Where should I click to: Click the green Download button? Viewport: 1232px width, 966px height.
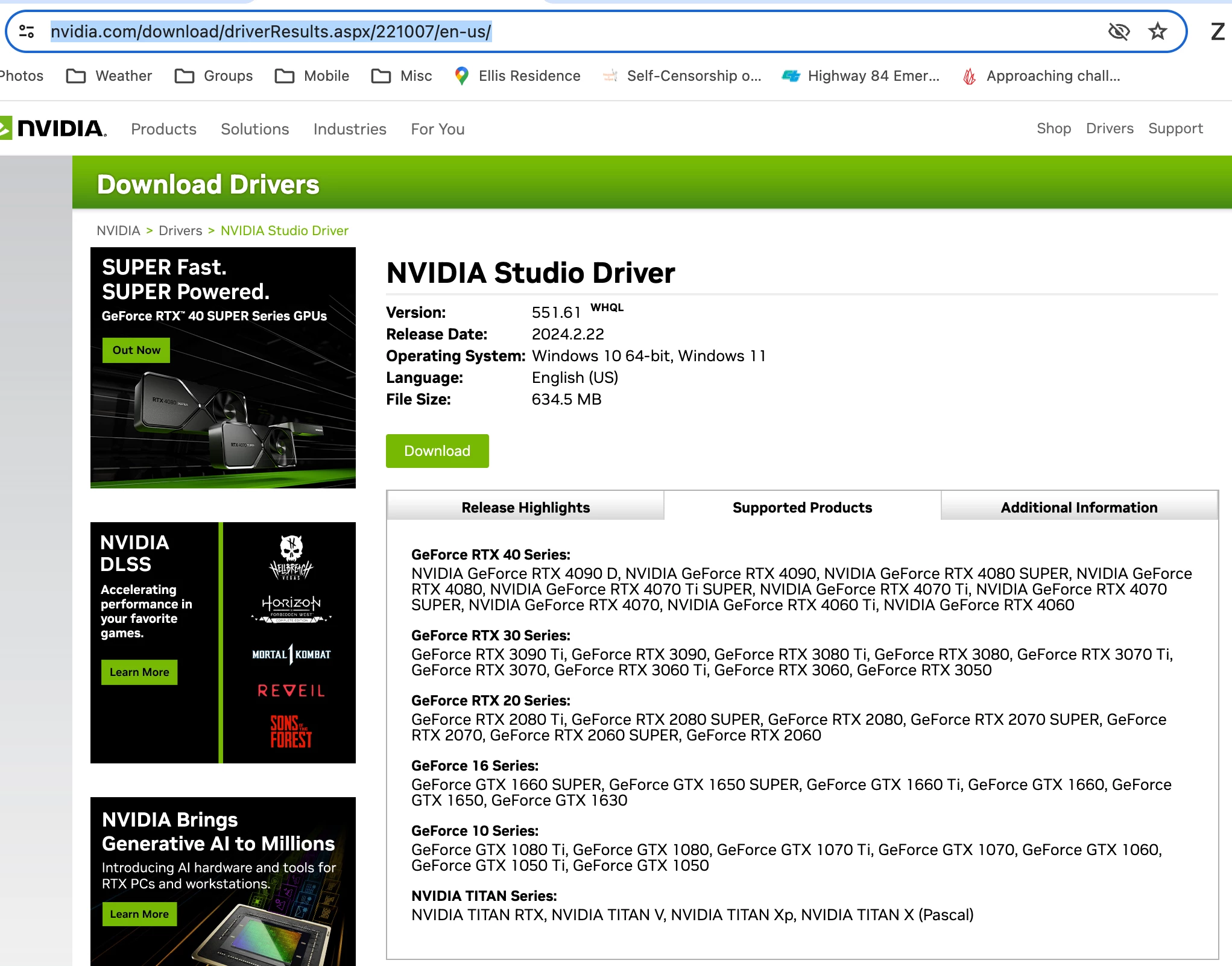pyautogui.click(x=437, y=451)
